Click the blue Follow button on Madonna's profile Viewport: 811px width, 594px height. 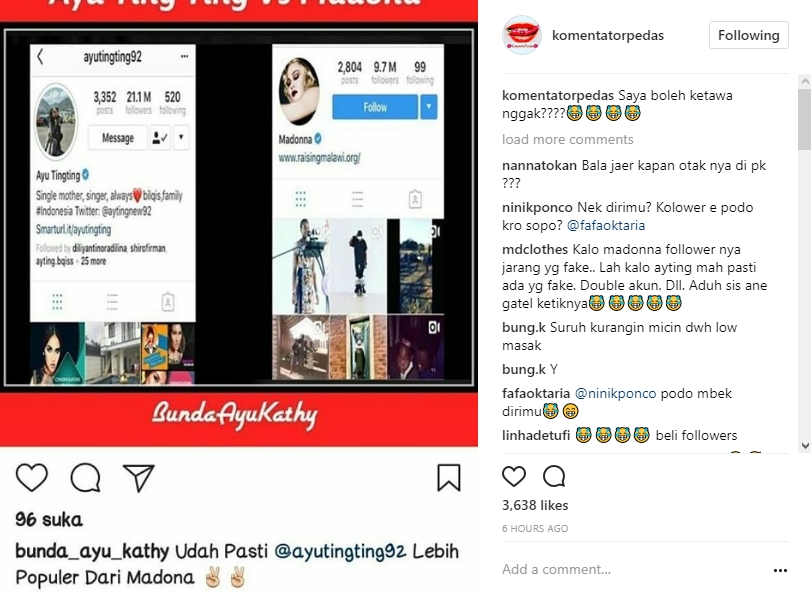point(374,107)
